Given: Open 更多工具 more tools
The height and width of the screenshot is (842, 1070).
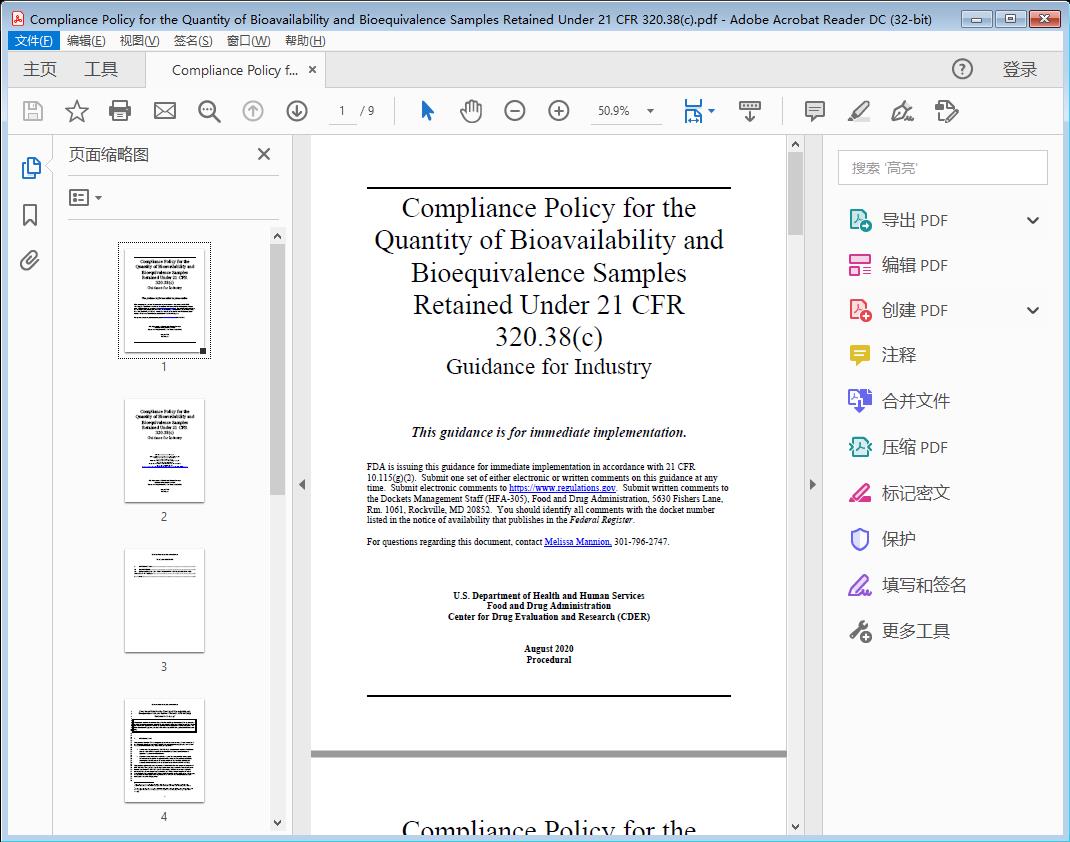Looking at the screenshot, I should click(899, 631).
